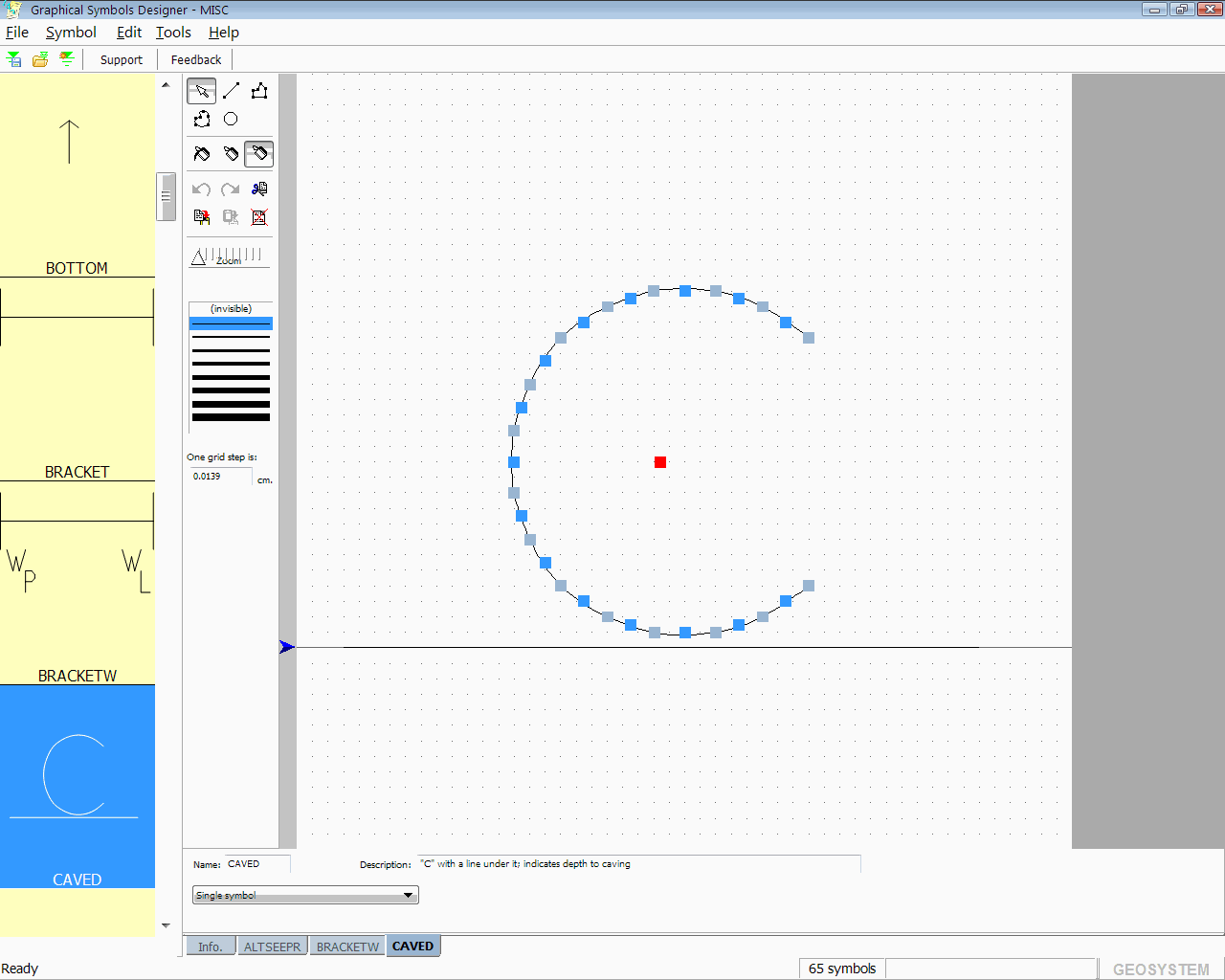Click the cut (scissors) icon
This screenshot has width=1225, height=980.
pos(259,189)
